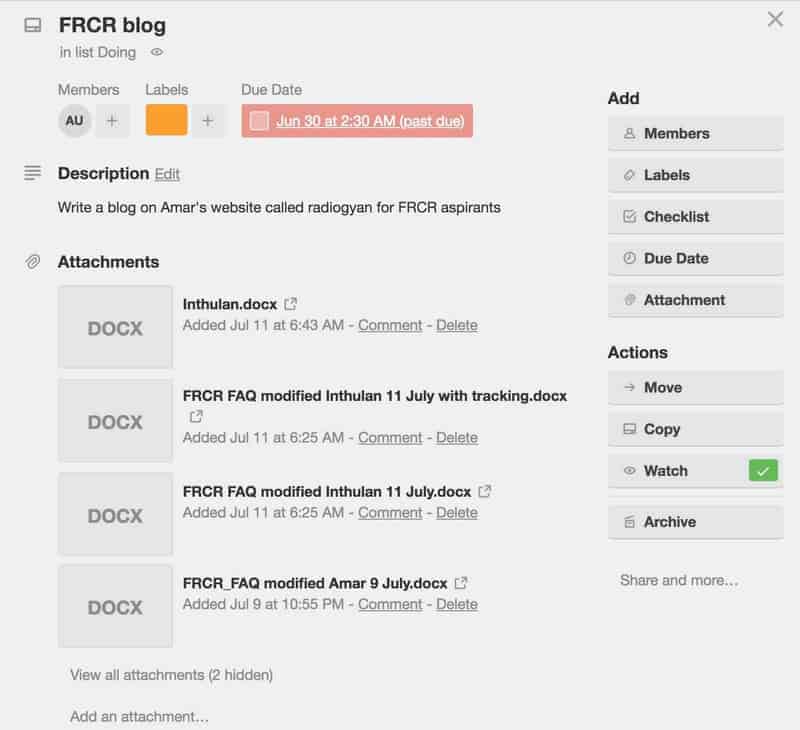Delete the FRCR_FAQ modified Amar 9 July attachment
800x730 pixels.
457,604
